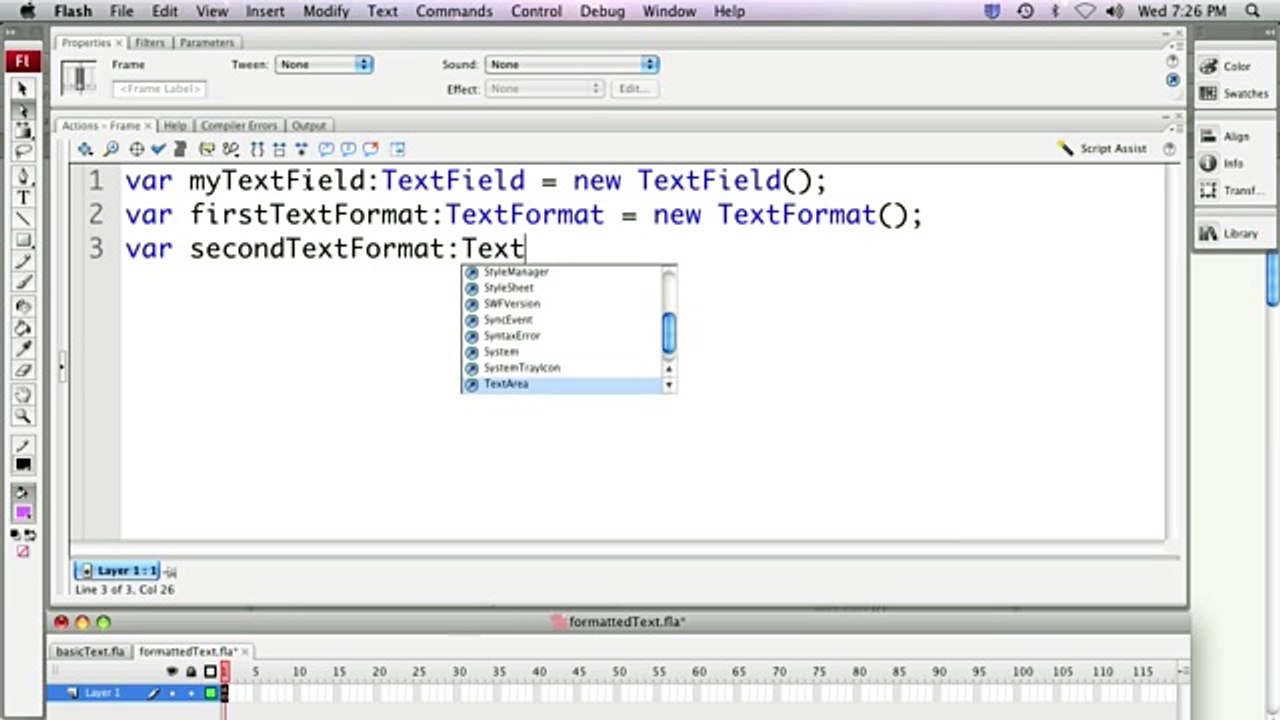Click the Stroke color swatch

click(22, 465)
